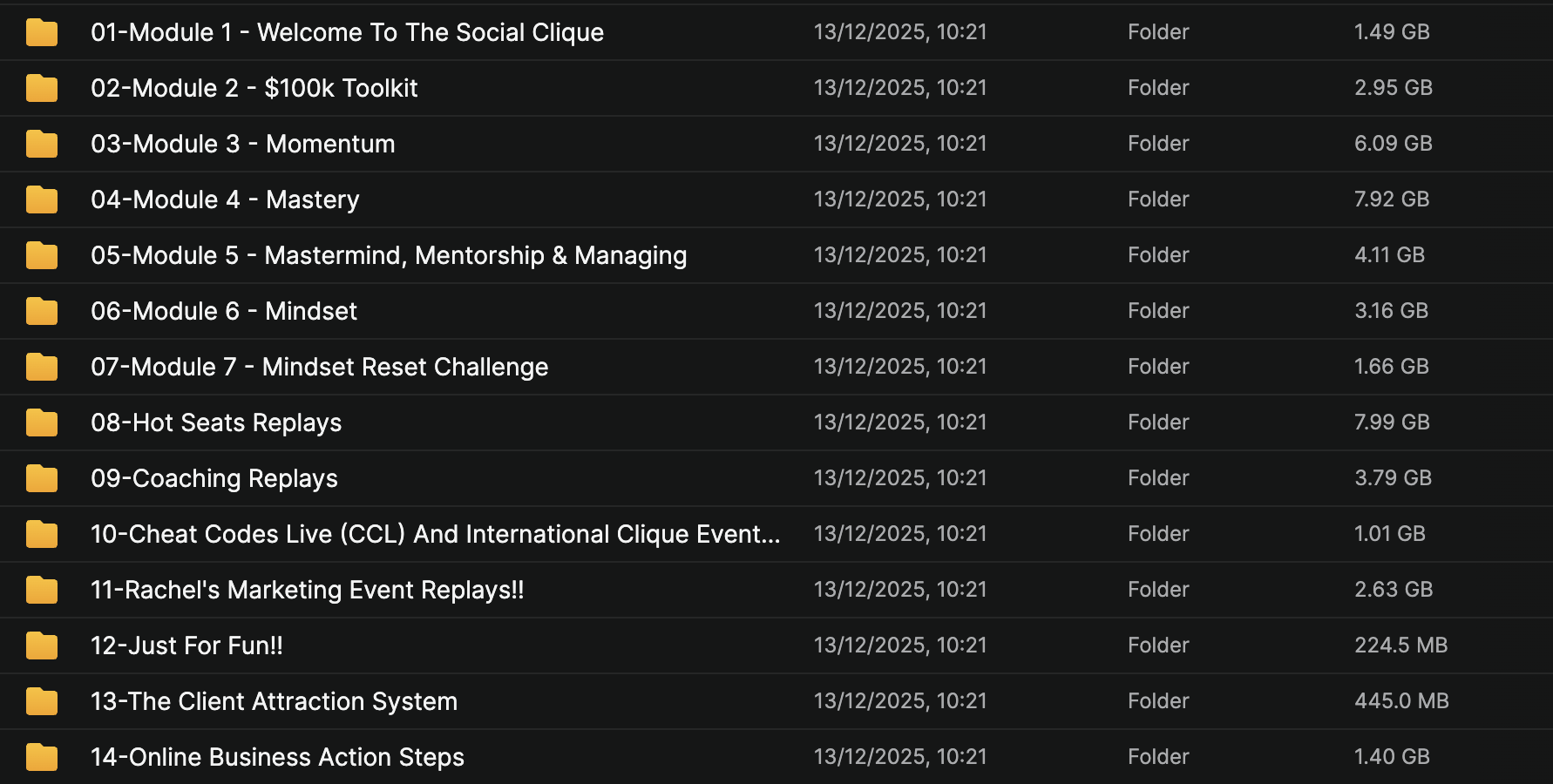Screen dimensions: 1553x784
Task: Click the folder icon for Client Attraction System
Action: (x=42, y=701)
